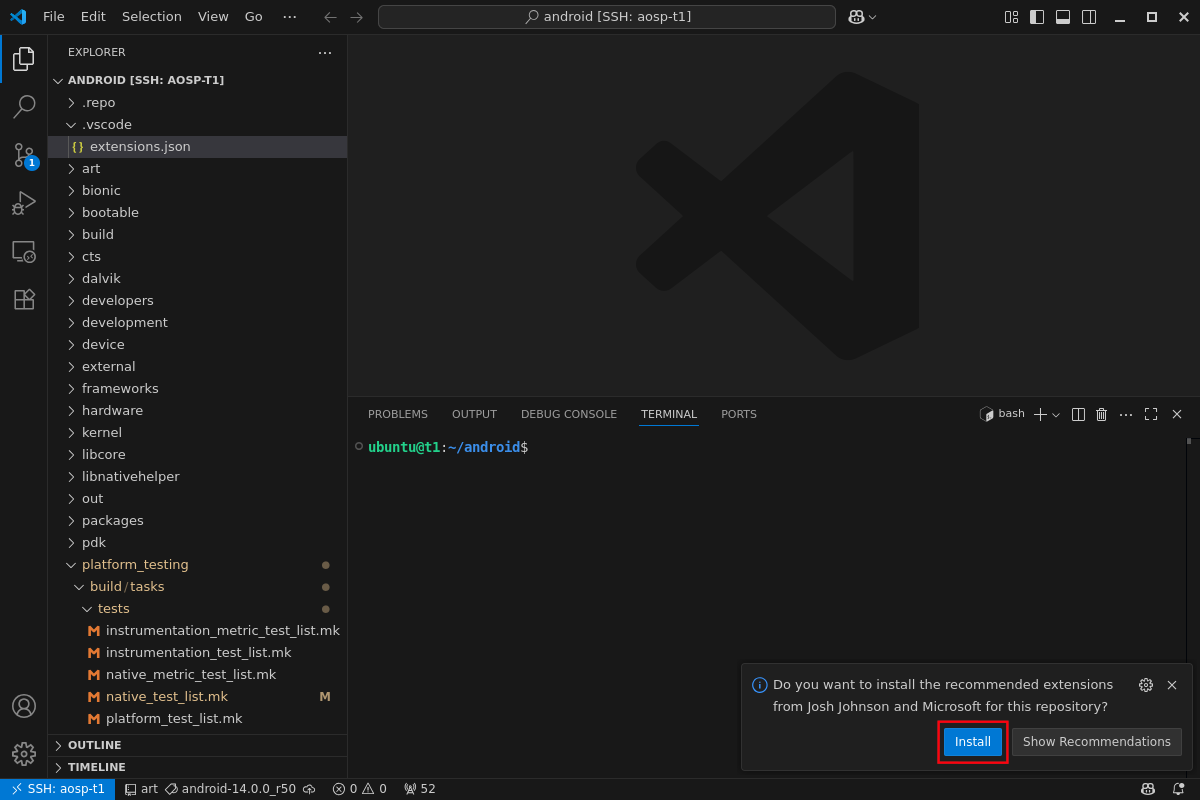This screenshot has width=1200, height=800.
Task: Switch to the OUTPUT tab
Action: [474, 414]
